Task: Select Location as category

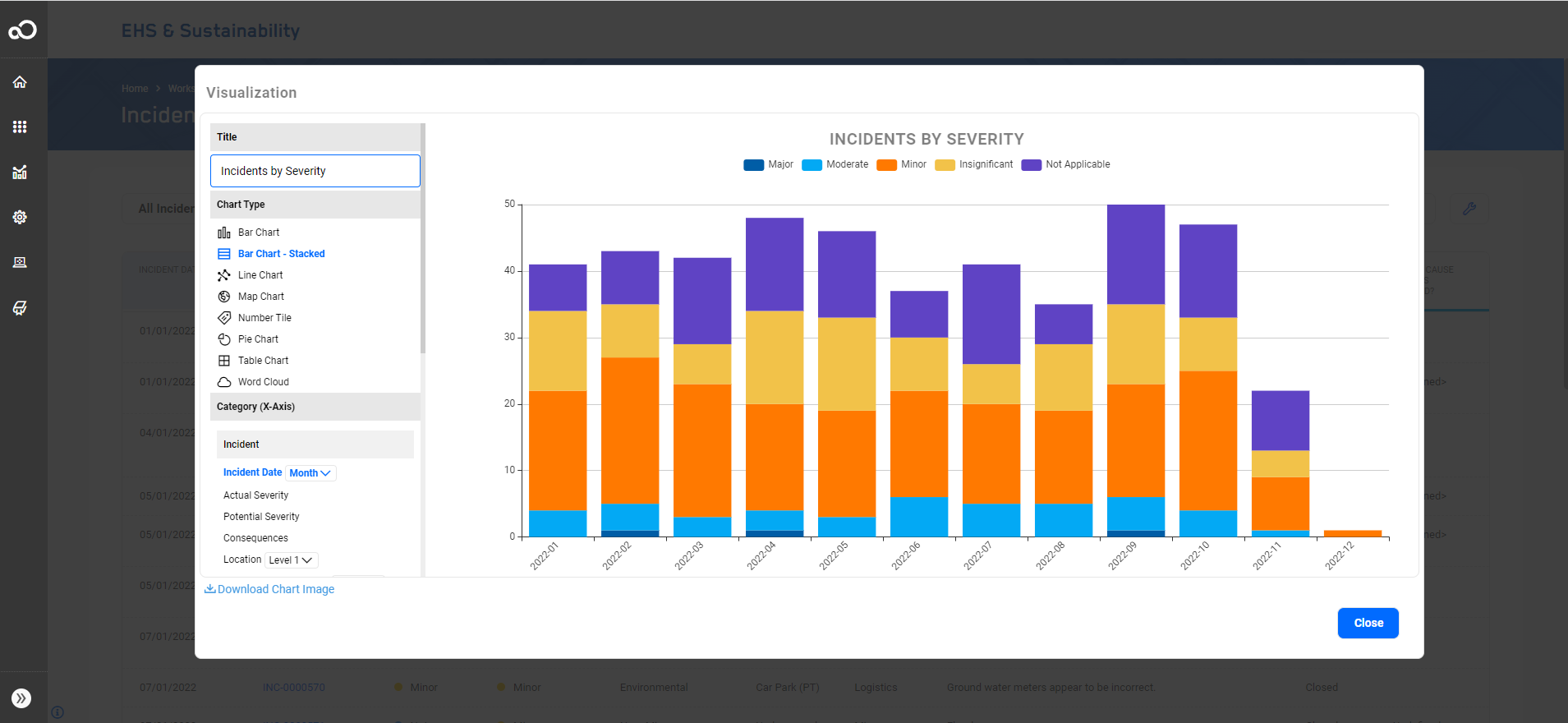Action: pos(242,560)
